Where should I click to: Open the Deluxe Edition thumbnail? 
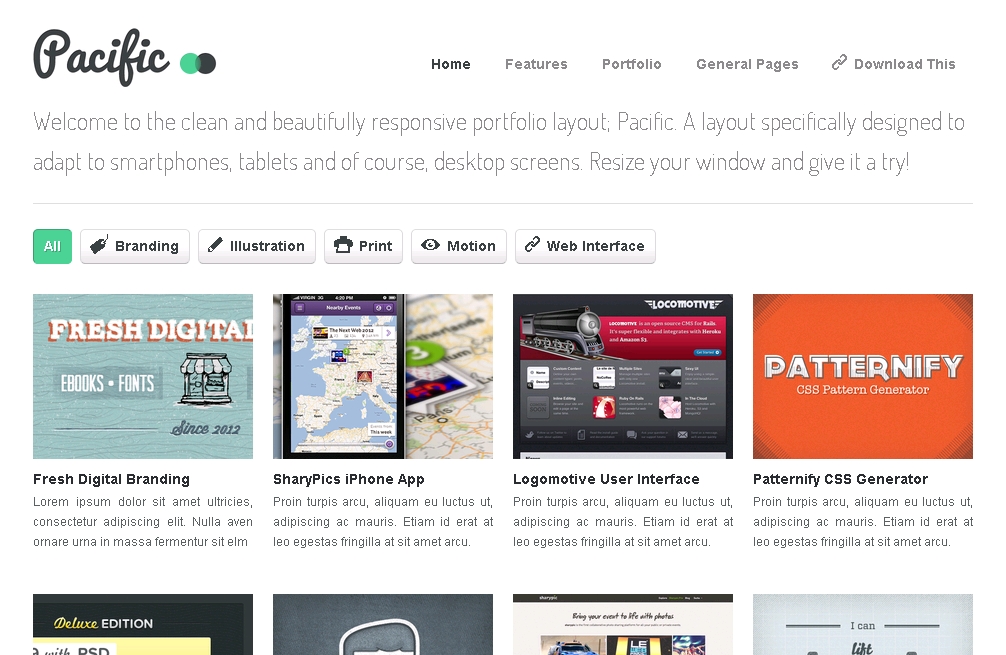(x=143, y=625)
